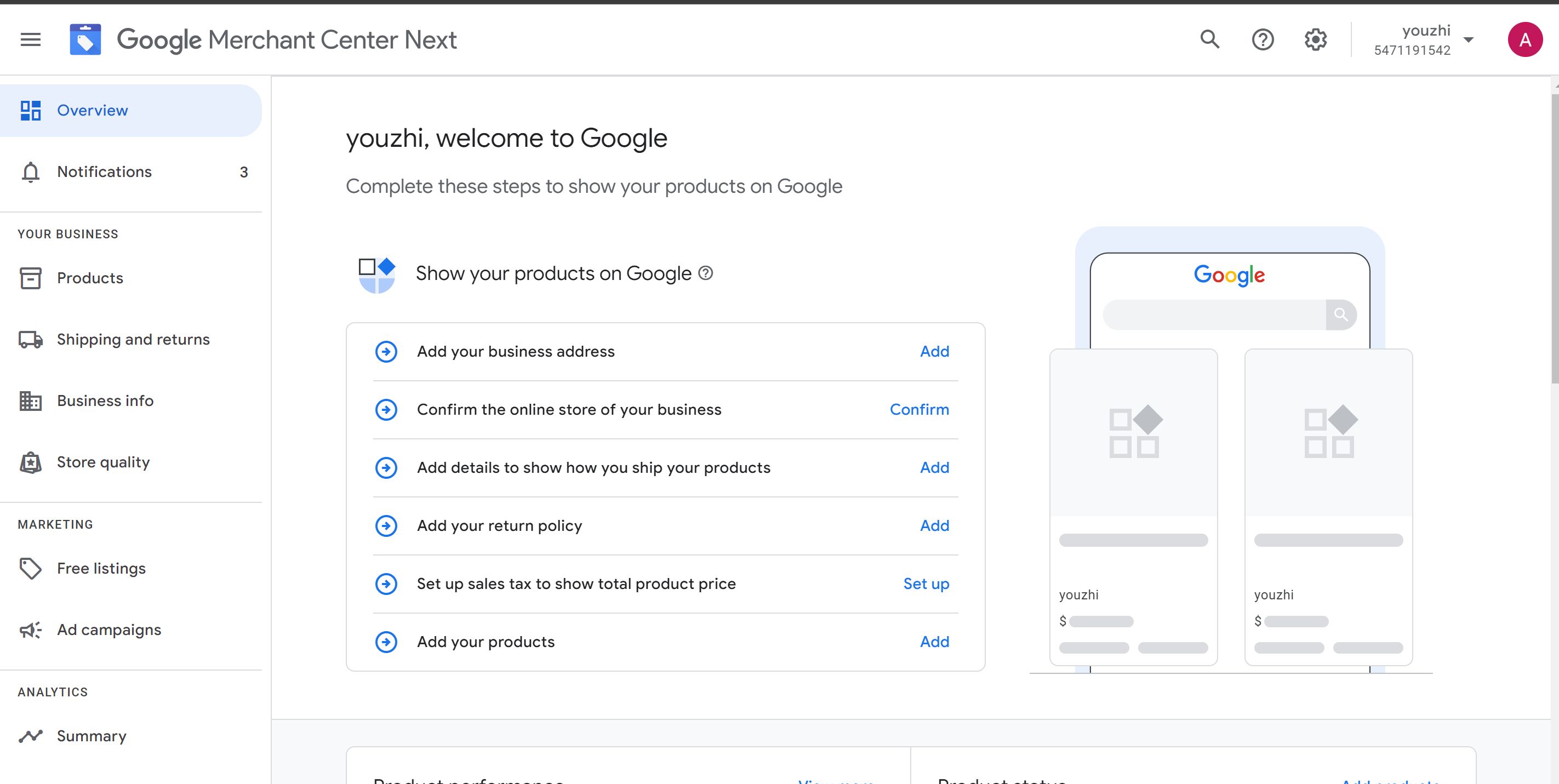Open Business info section

pos(131,400)
